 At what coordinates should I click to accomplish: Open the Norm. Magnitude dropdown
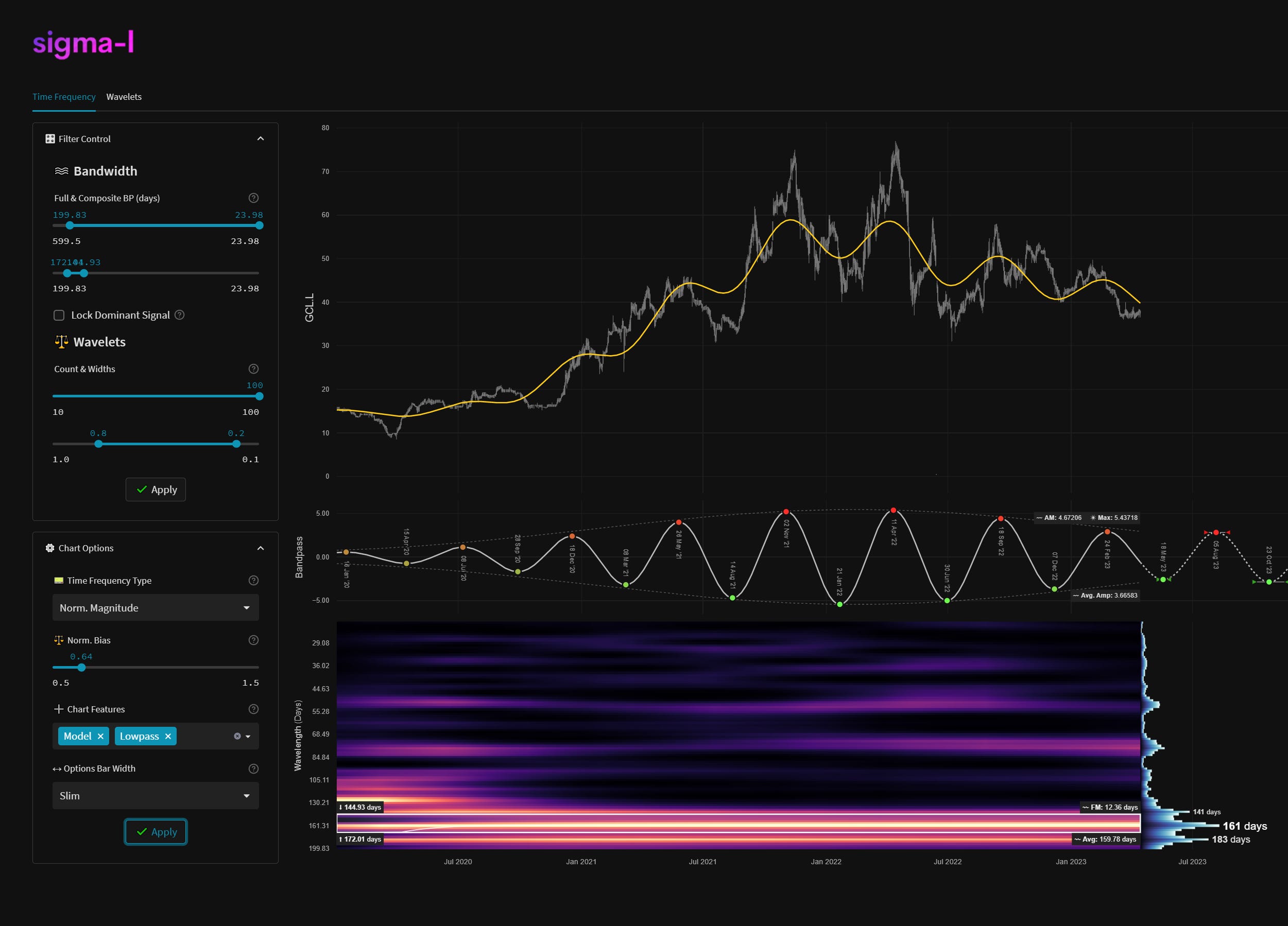155,607
